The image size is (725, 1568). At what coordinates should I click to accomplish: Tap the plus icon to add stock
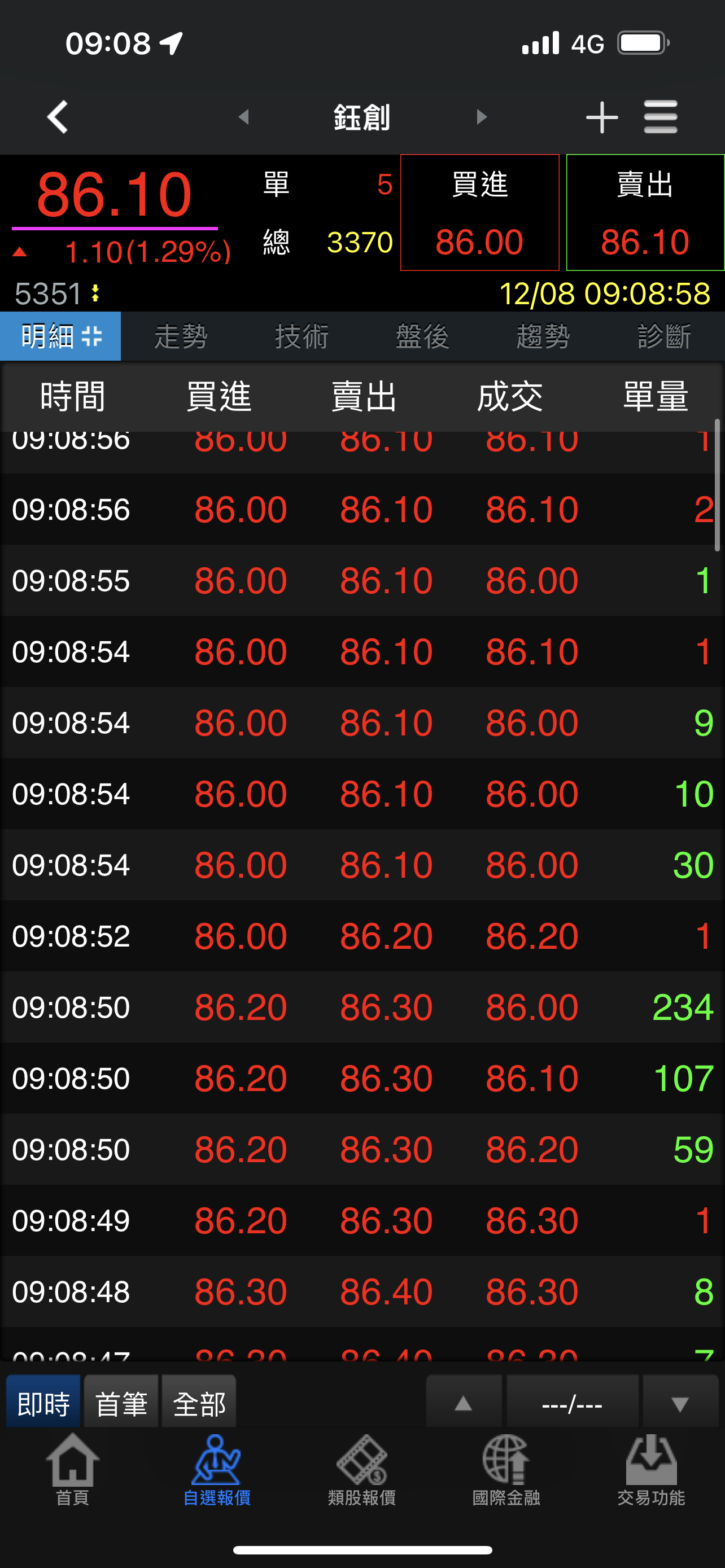point(601,117)
